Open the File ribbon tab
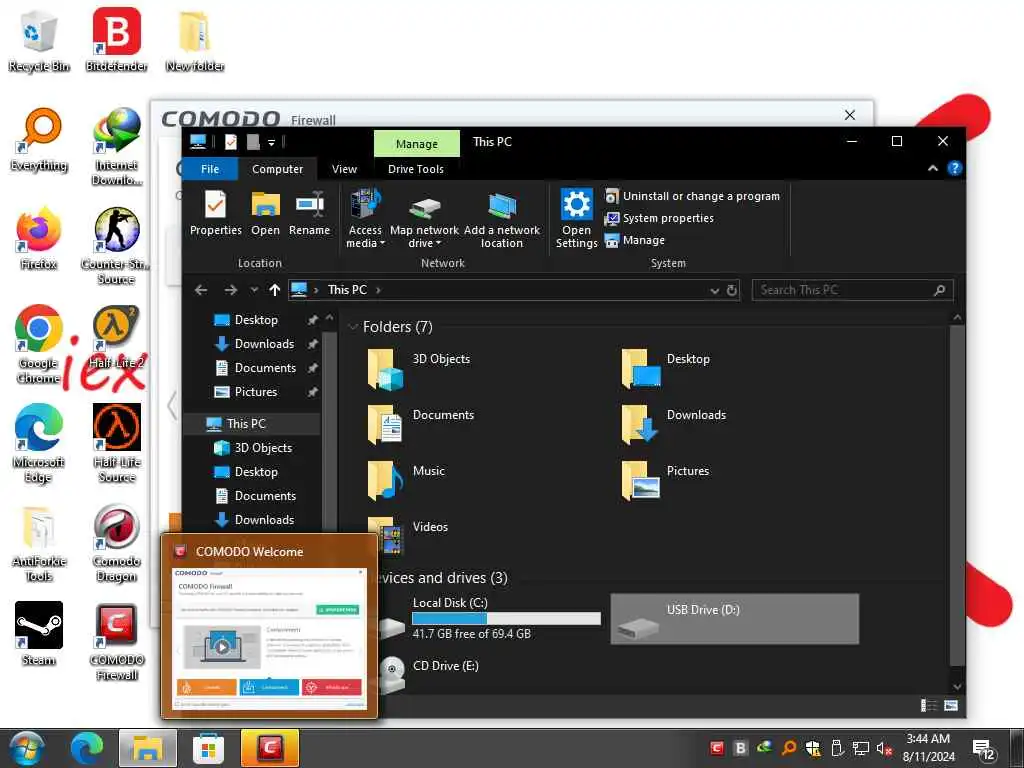Viewport: 1024px width, 768px height. [210, 168]
